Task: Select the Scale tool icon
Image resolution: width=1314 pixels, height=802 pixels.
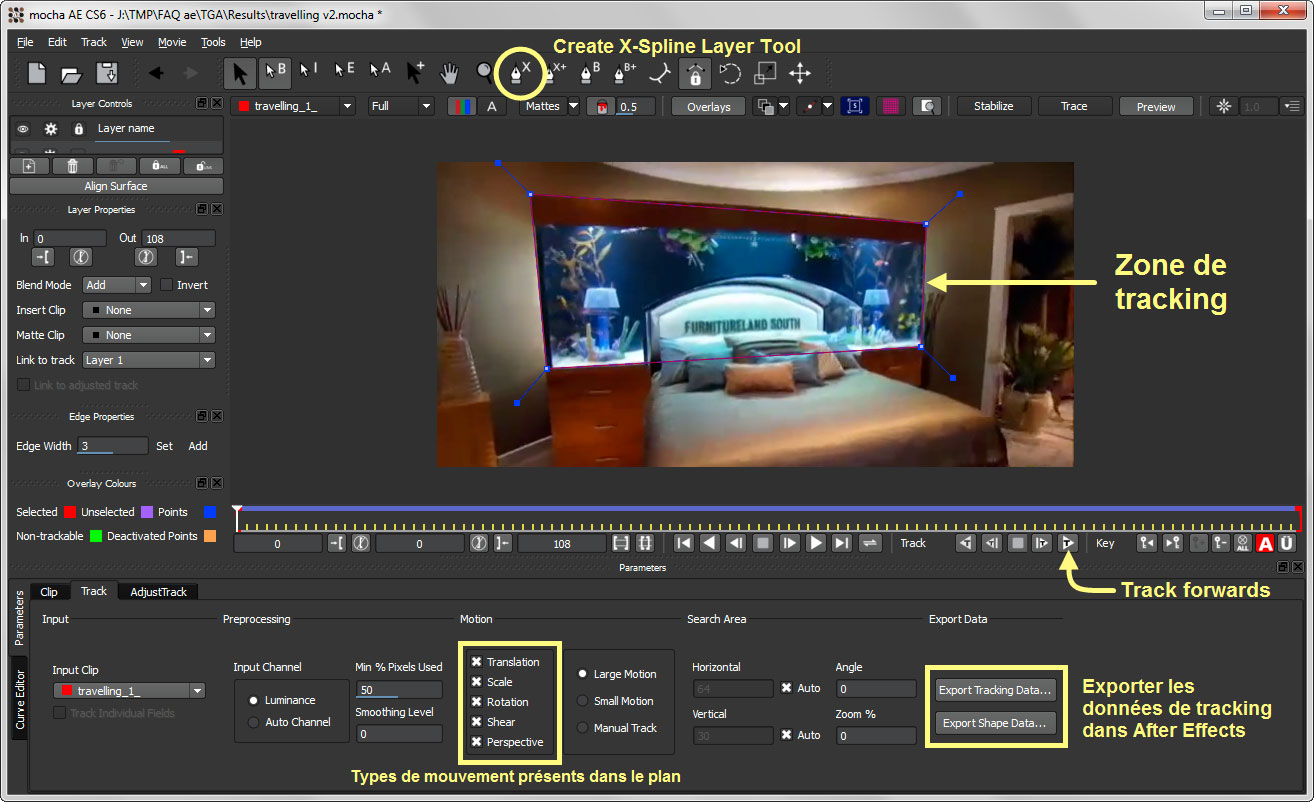Action: pos(765,73)
